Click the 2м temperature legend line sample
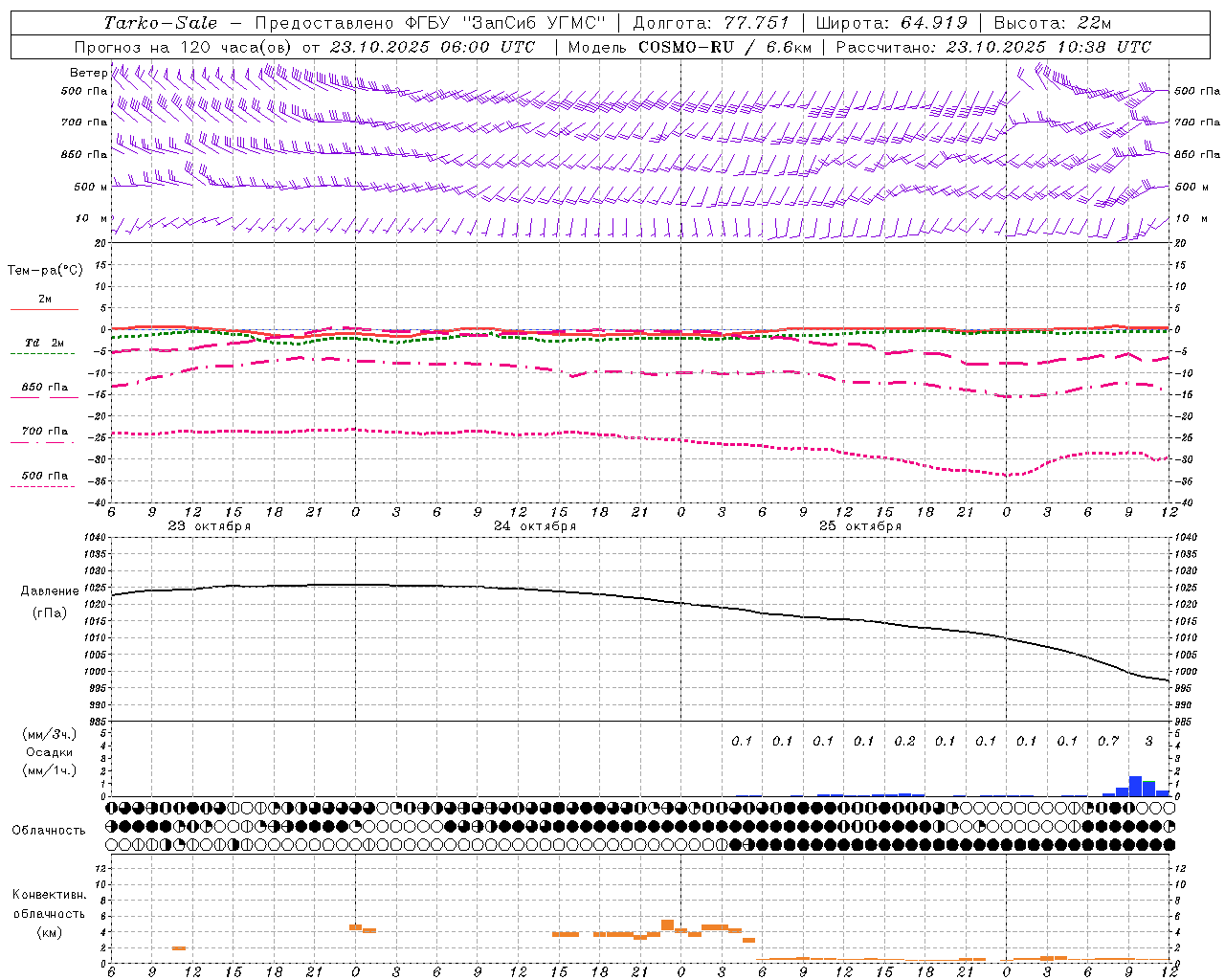Screen dimensions: 1225x980 (44, 309)
